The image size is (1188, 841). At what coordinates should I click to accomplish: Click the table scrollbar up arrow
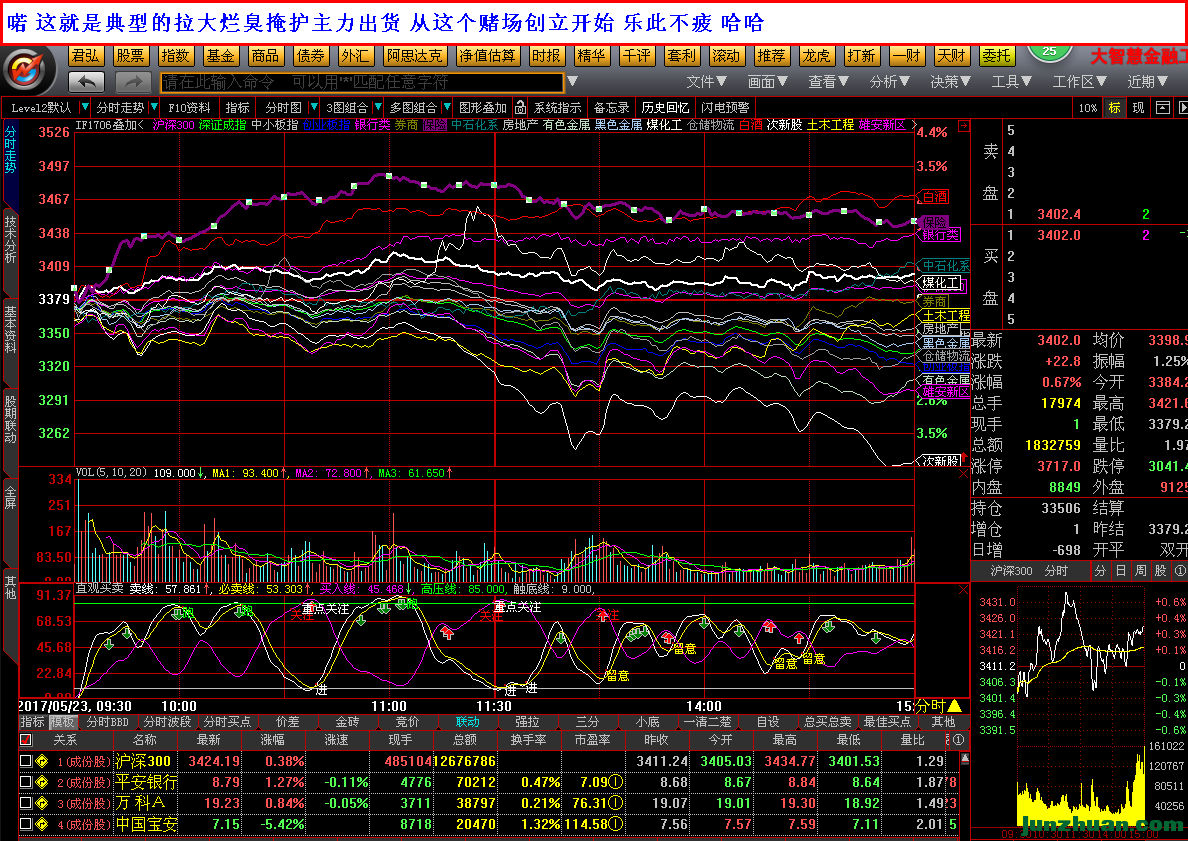tap(964, 758)
